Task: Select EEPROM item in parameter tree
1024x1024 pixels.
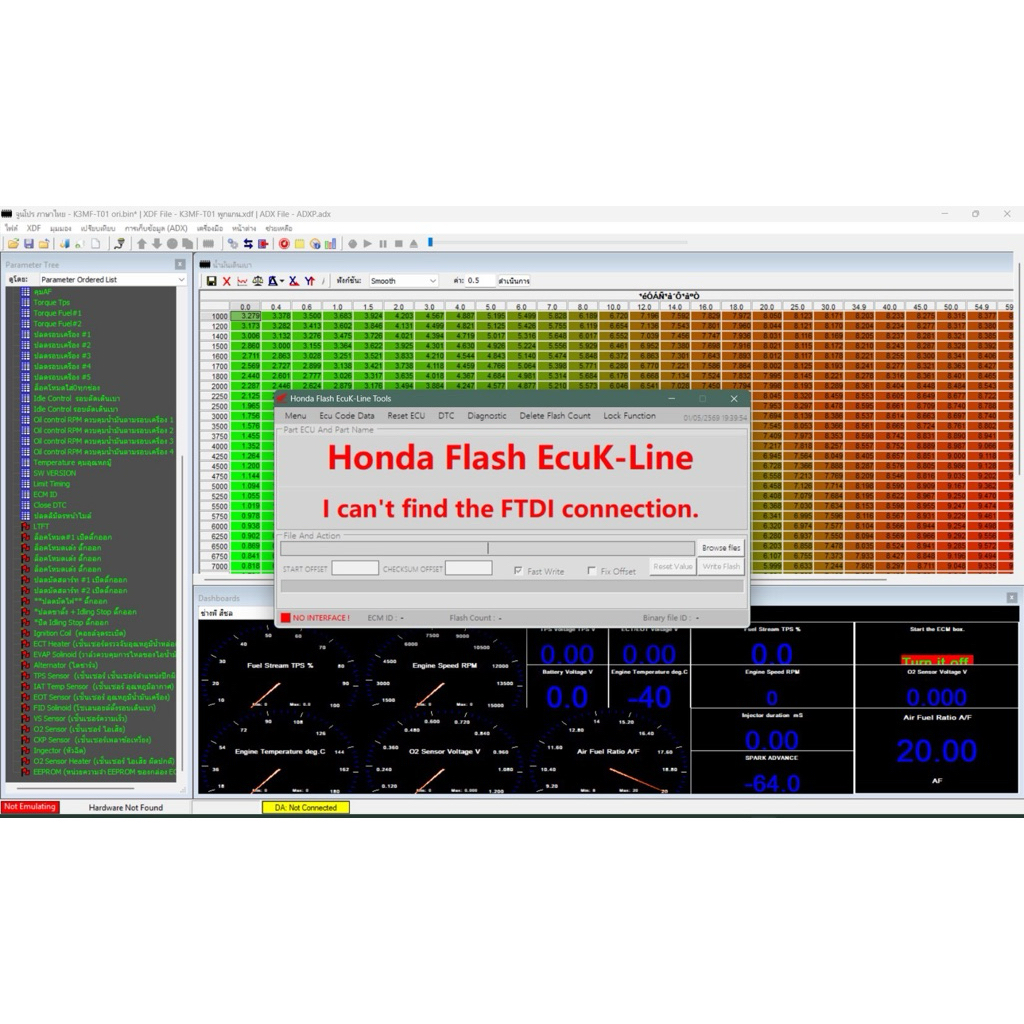Action: (x=104, y=772)
